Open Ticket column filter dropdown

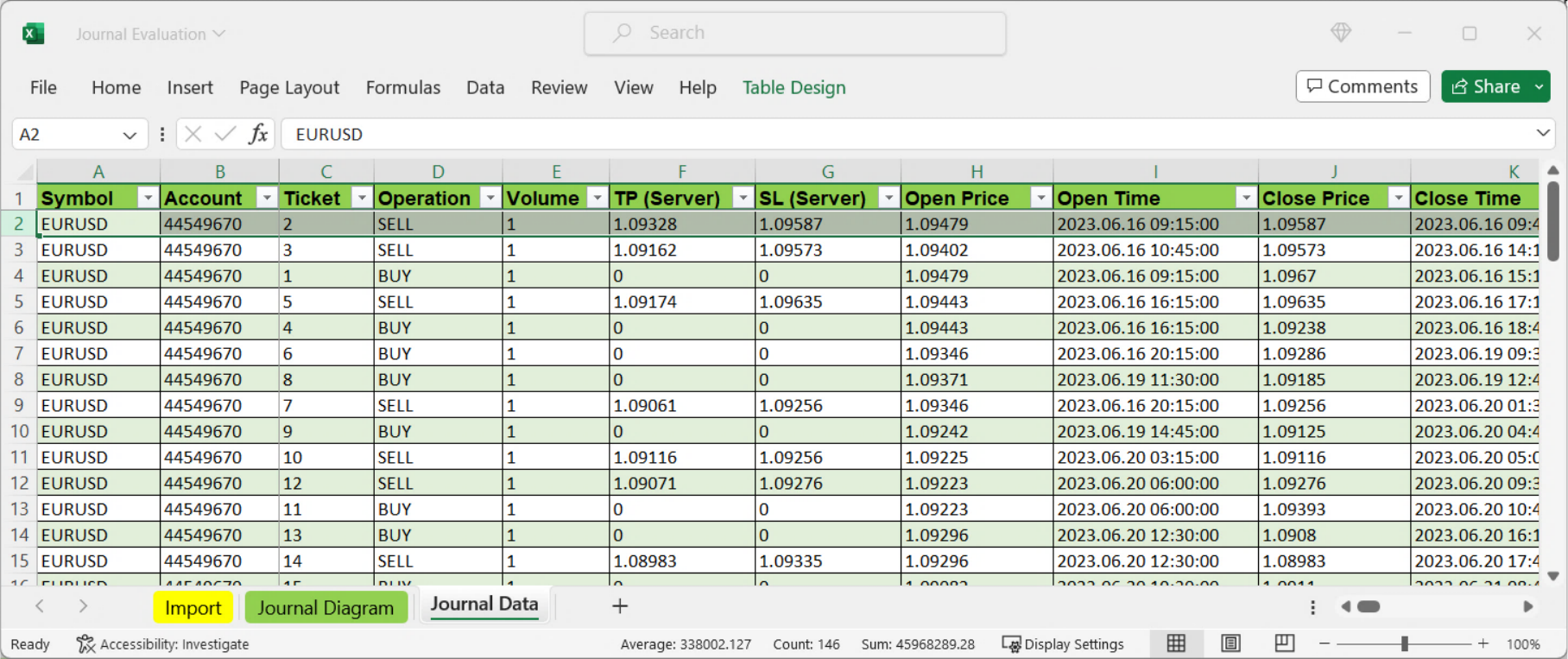point(362,198)
